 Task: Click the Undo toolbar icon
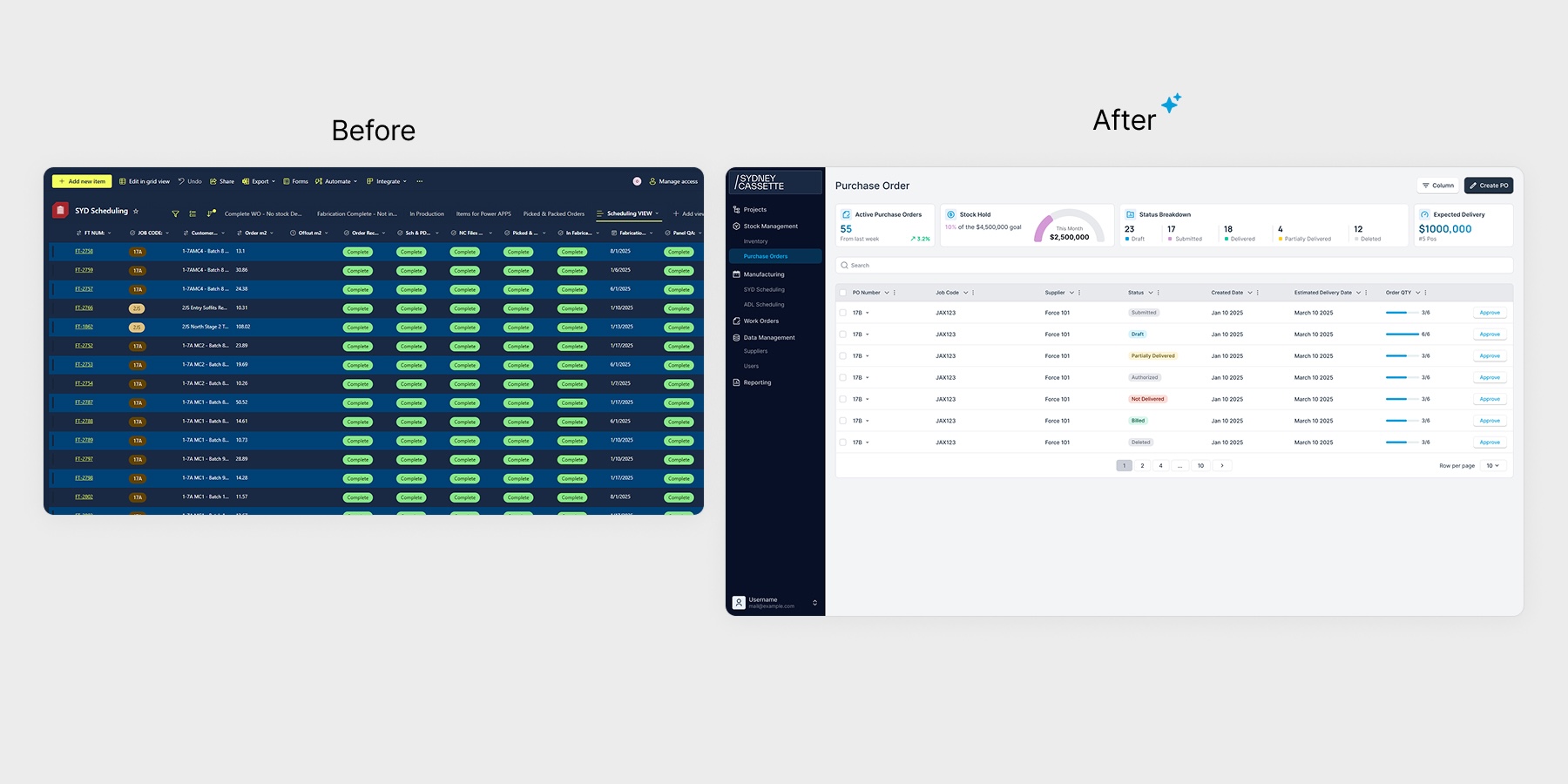click(181, 181)
